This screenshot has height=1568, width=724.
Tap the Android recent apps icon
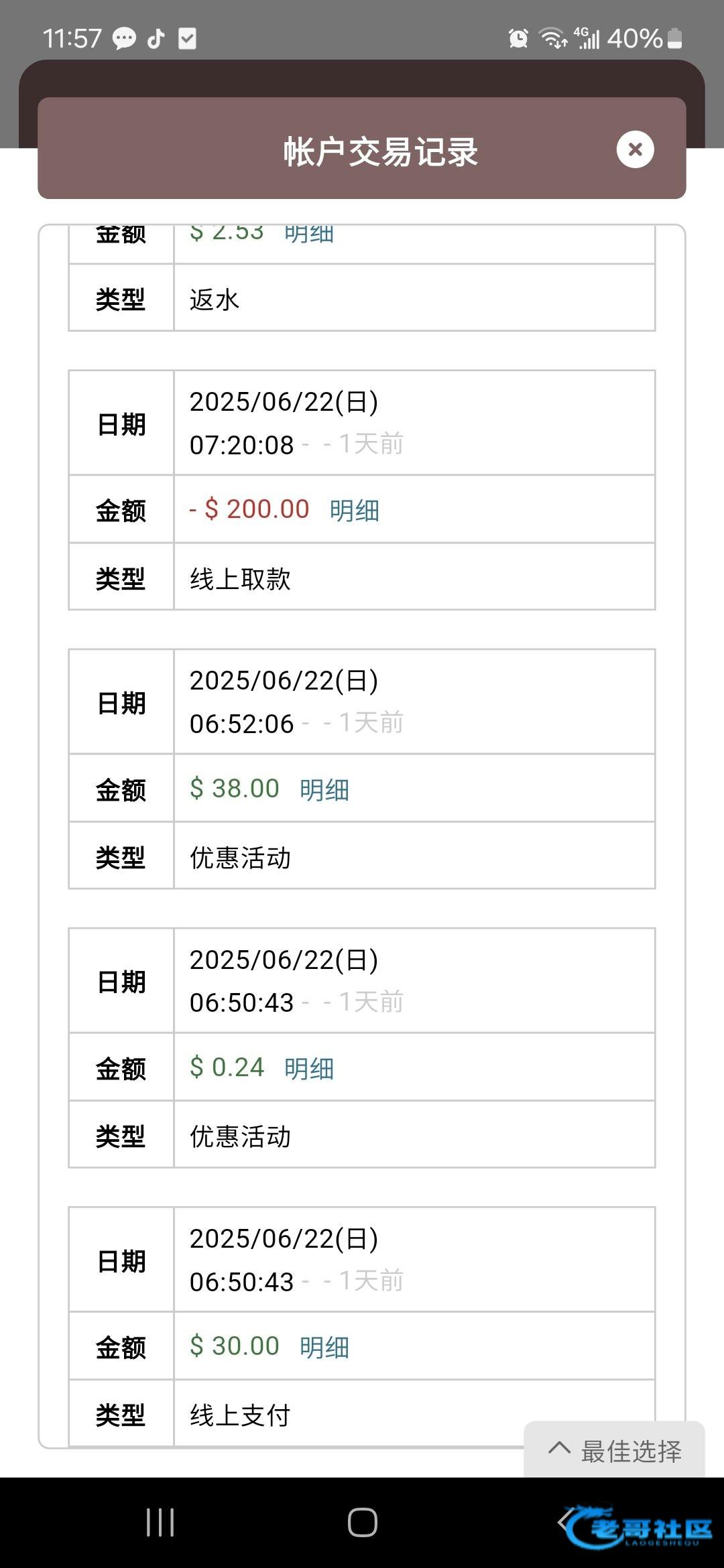coord(160,1522)
